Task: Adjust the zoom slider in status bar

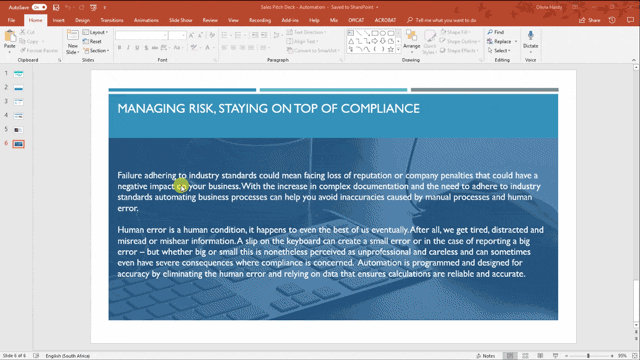Action: point(588,356)
